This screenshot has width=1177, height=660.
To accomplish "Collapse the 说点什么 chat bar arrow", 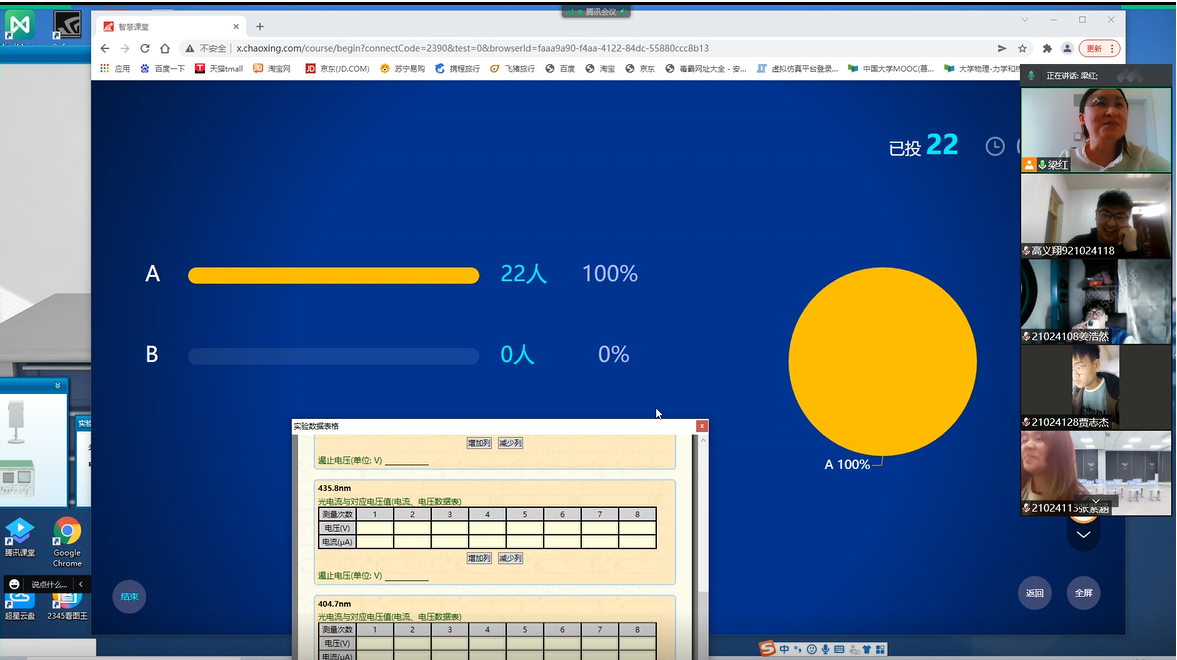I will click(x=80, y=584).
